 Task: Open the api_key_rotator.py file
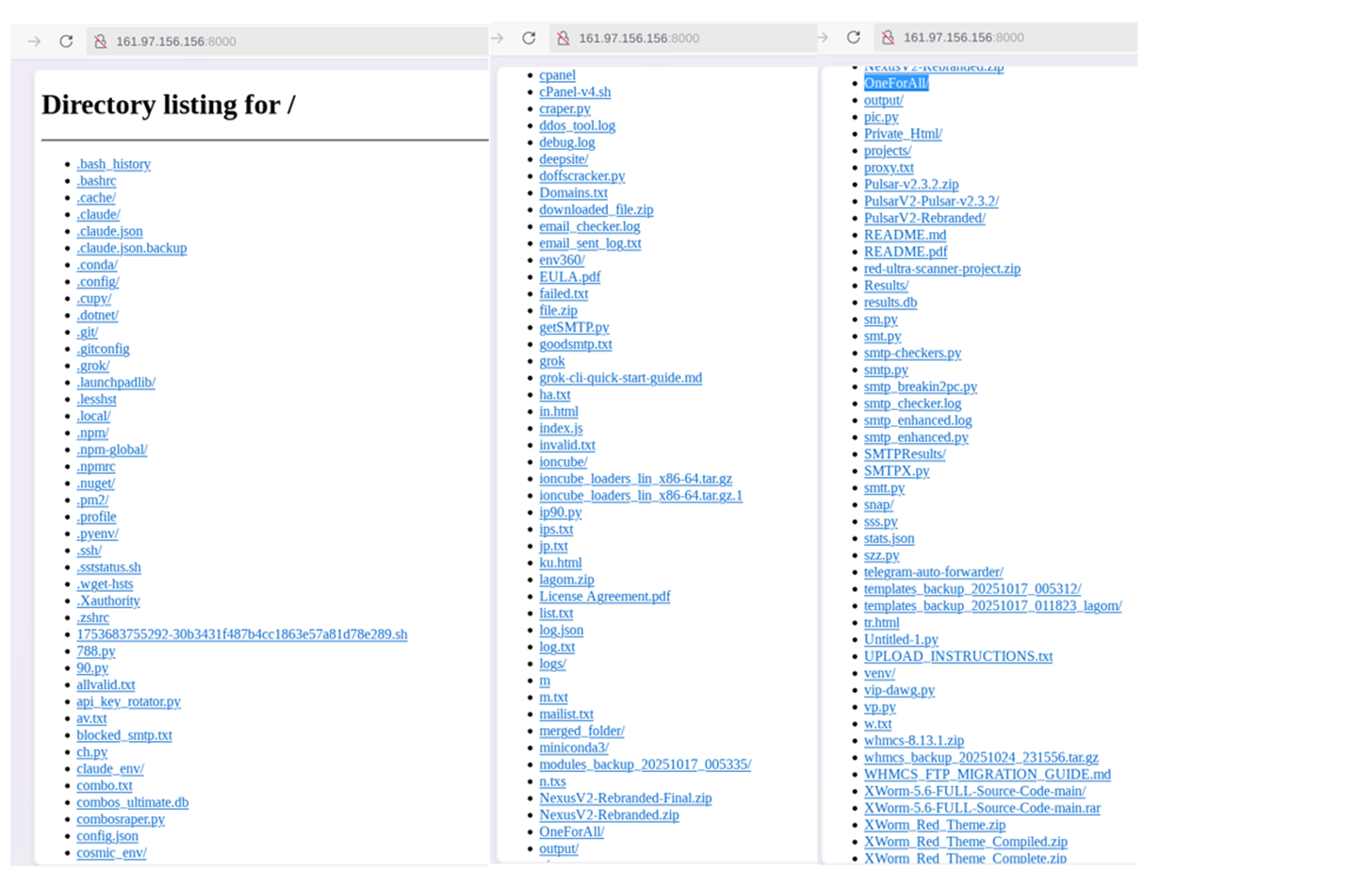pos(128,701)
